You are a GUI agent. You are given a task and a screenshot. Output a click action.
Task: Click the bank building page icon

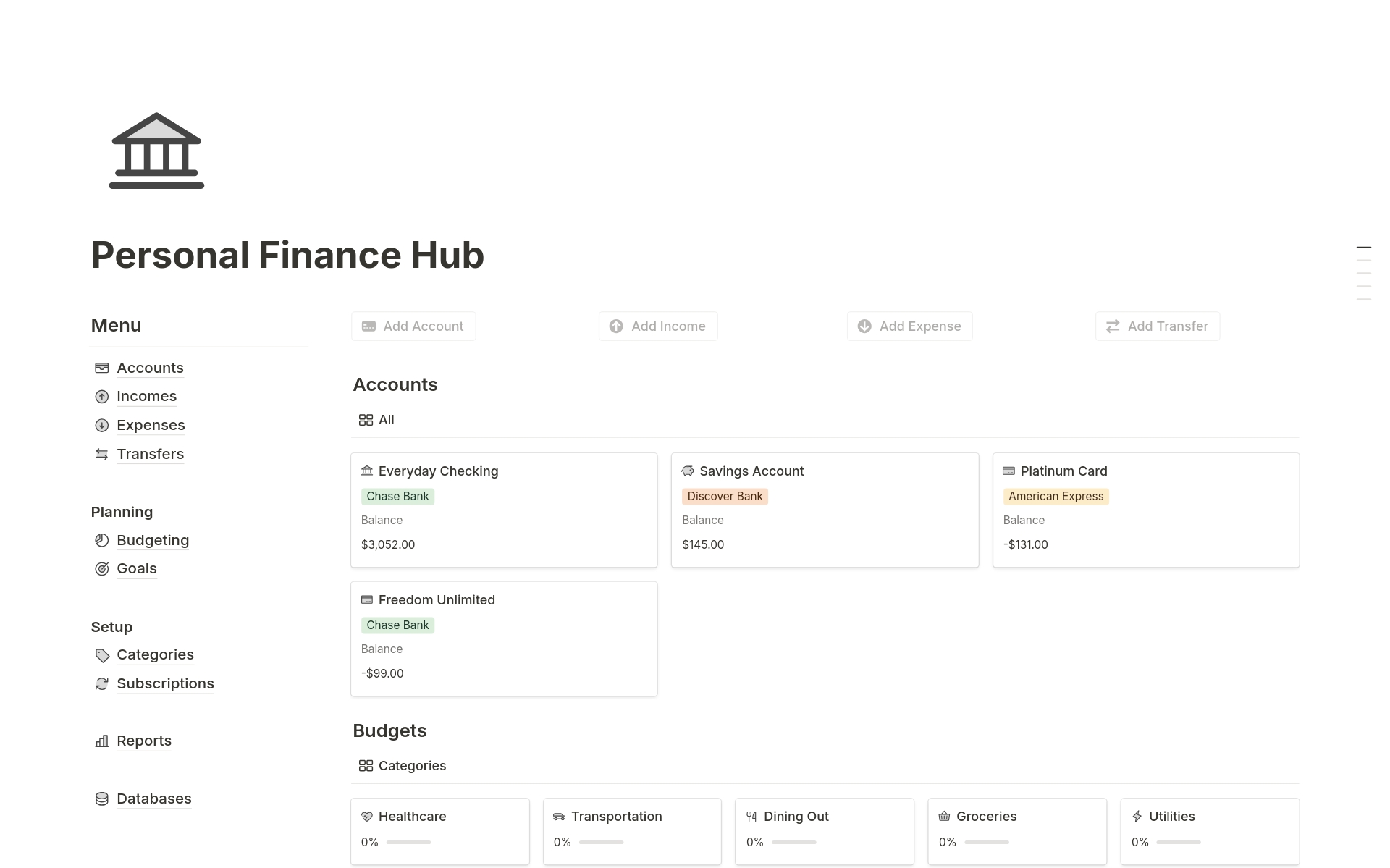(156, 151)
